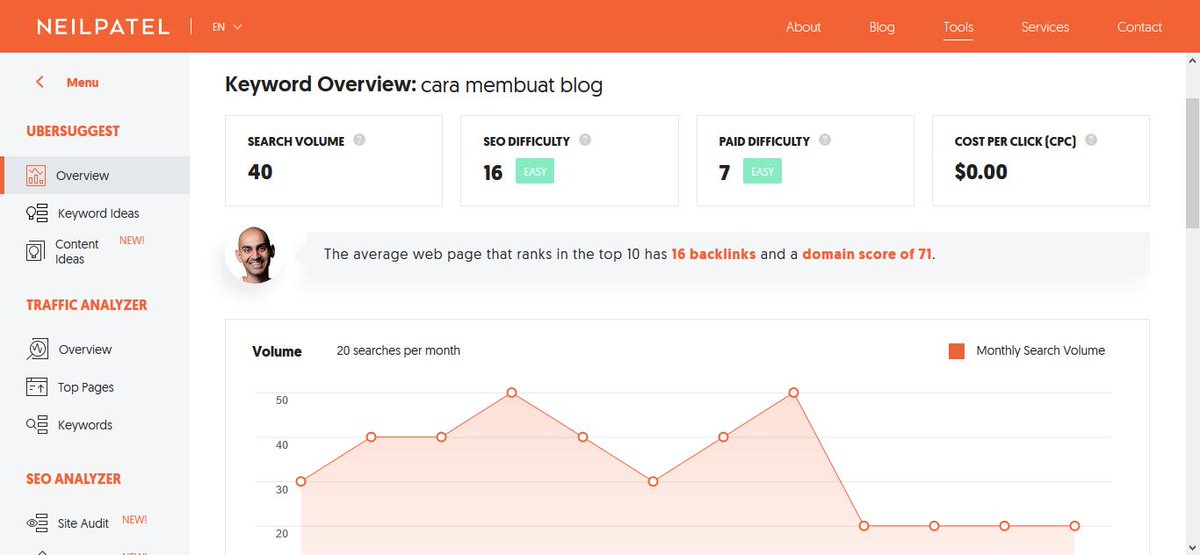Image resolution: width=1200 pixels, height=555 pixels.
Task: Click the CPC value $0.00
Action: (x=981, y=172)
